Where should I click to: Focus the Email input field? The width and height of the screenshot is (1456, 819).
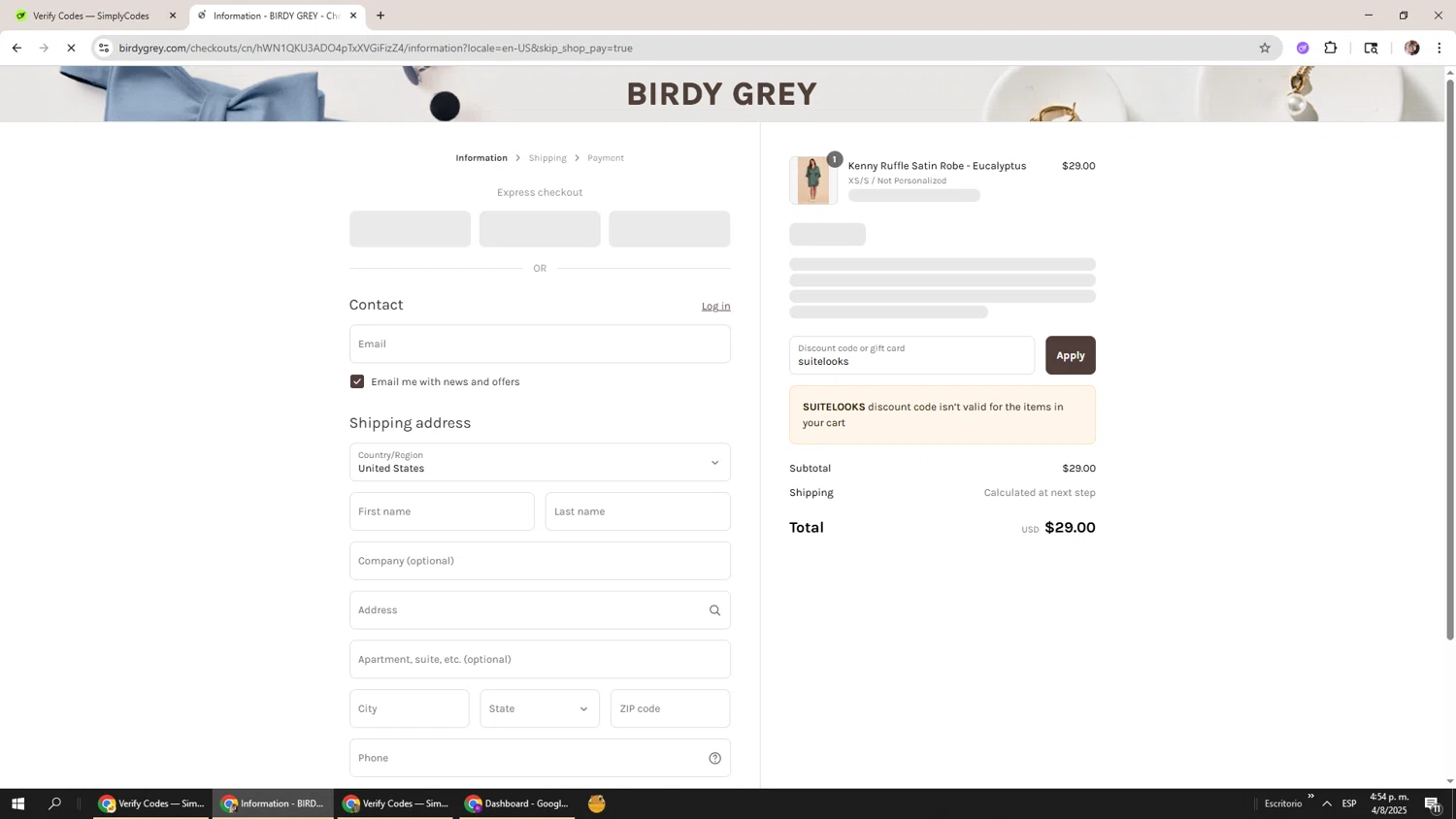(540, 344)
